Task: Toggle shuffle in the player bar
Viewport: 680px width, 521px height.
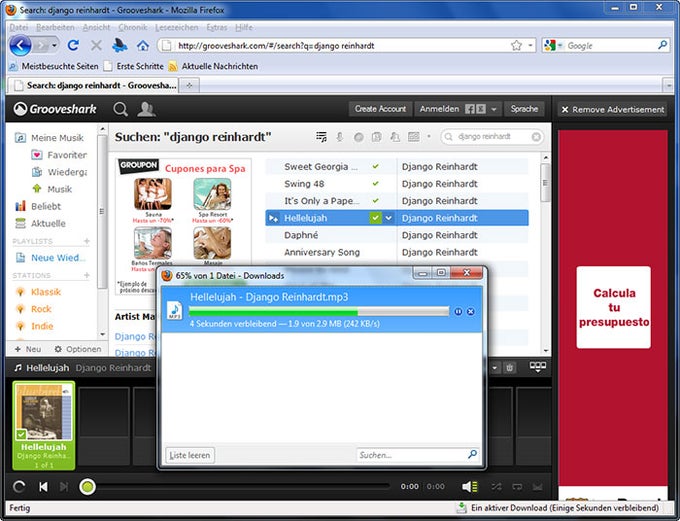Action: [497, 487]
